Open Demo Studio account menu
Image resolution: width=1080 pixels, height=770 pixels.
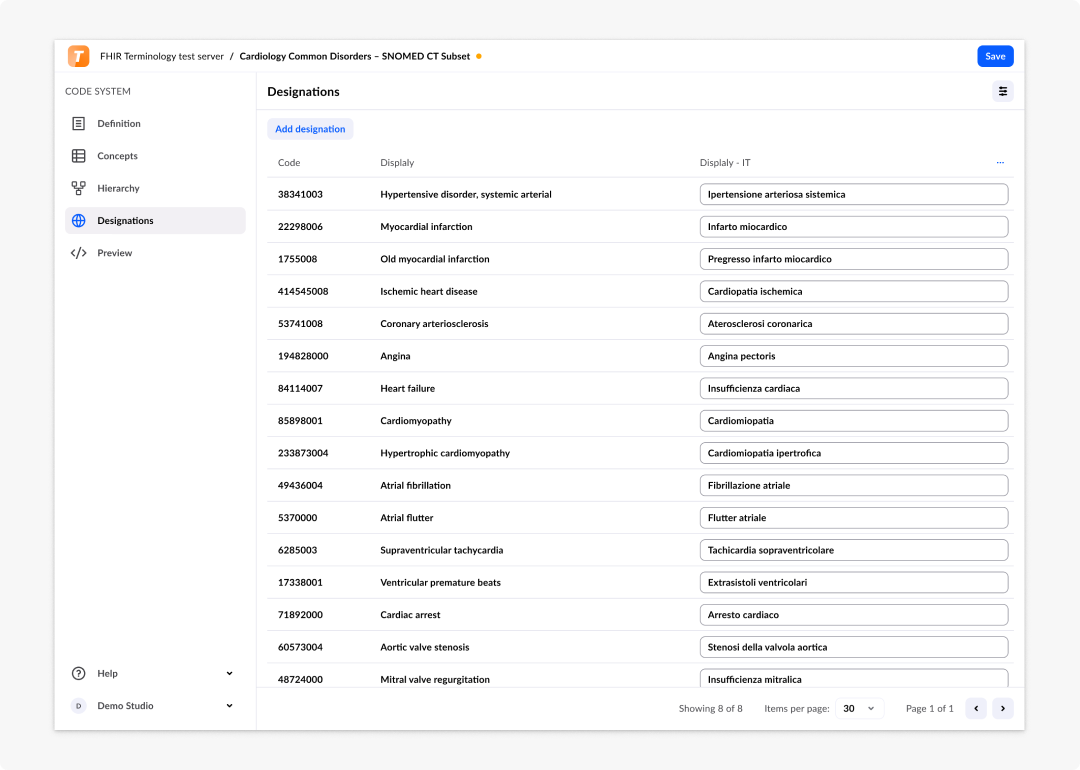pyautogui.click(x=155, y=706)
